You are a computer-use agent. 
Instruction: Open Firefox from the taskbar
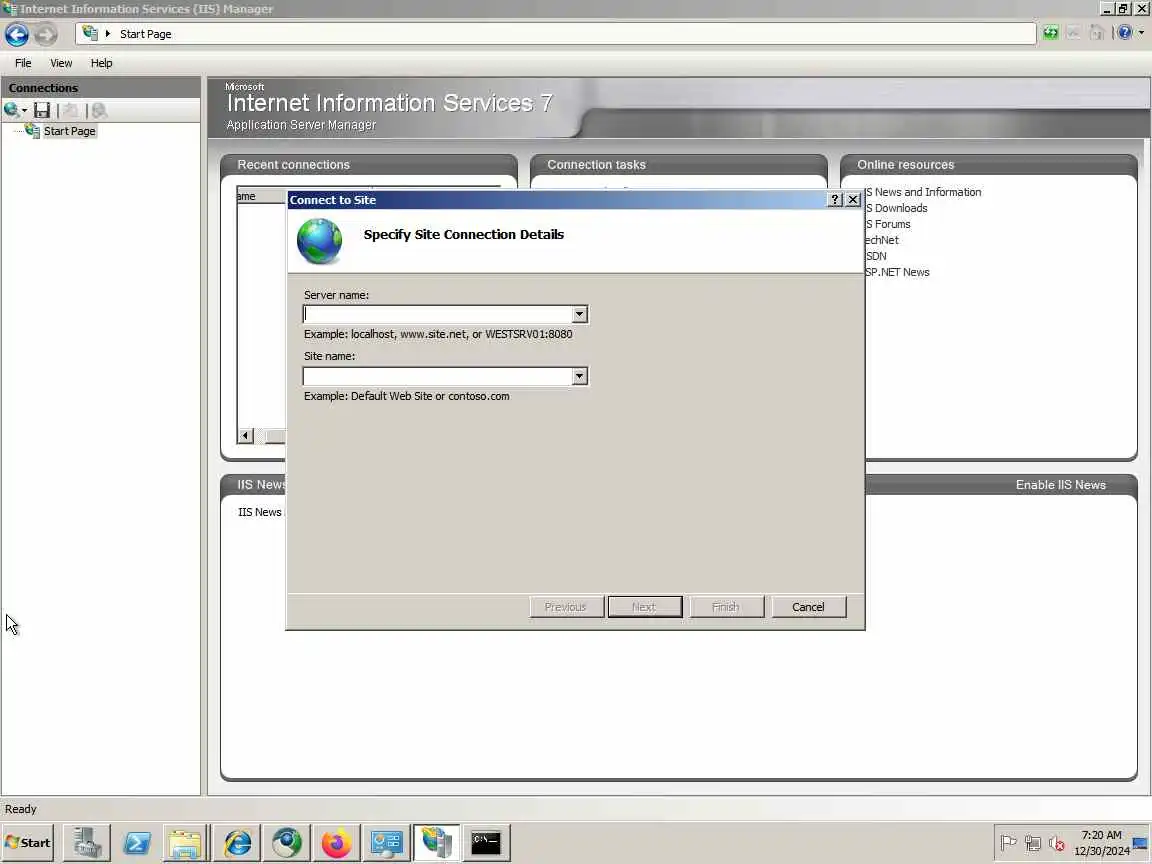pos(336,843)
